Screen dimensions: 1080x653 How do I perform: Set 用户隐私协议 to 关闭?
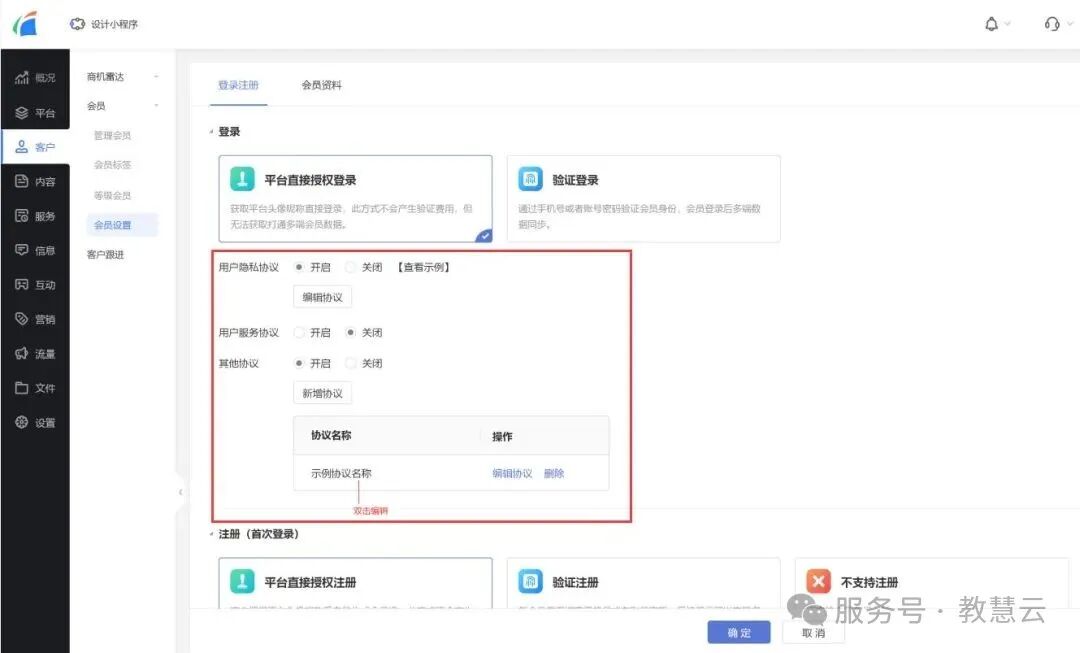click(x=350, y=267)
